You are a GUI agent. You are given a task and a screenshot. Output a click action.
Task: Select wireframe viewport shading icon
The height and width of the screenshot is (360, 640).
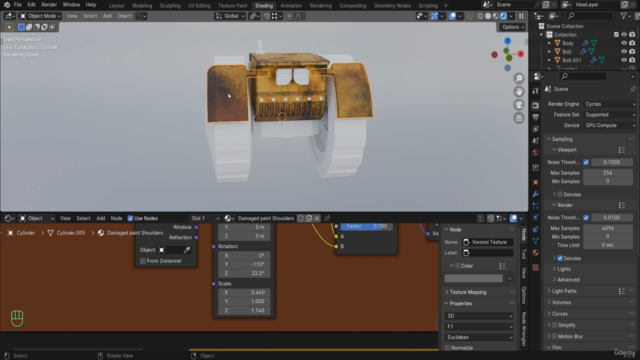[x=480, y=16]
